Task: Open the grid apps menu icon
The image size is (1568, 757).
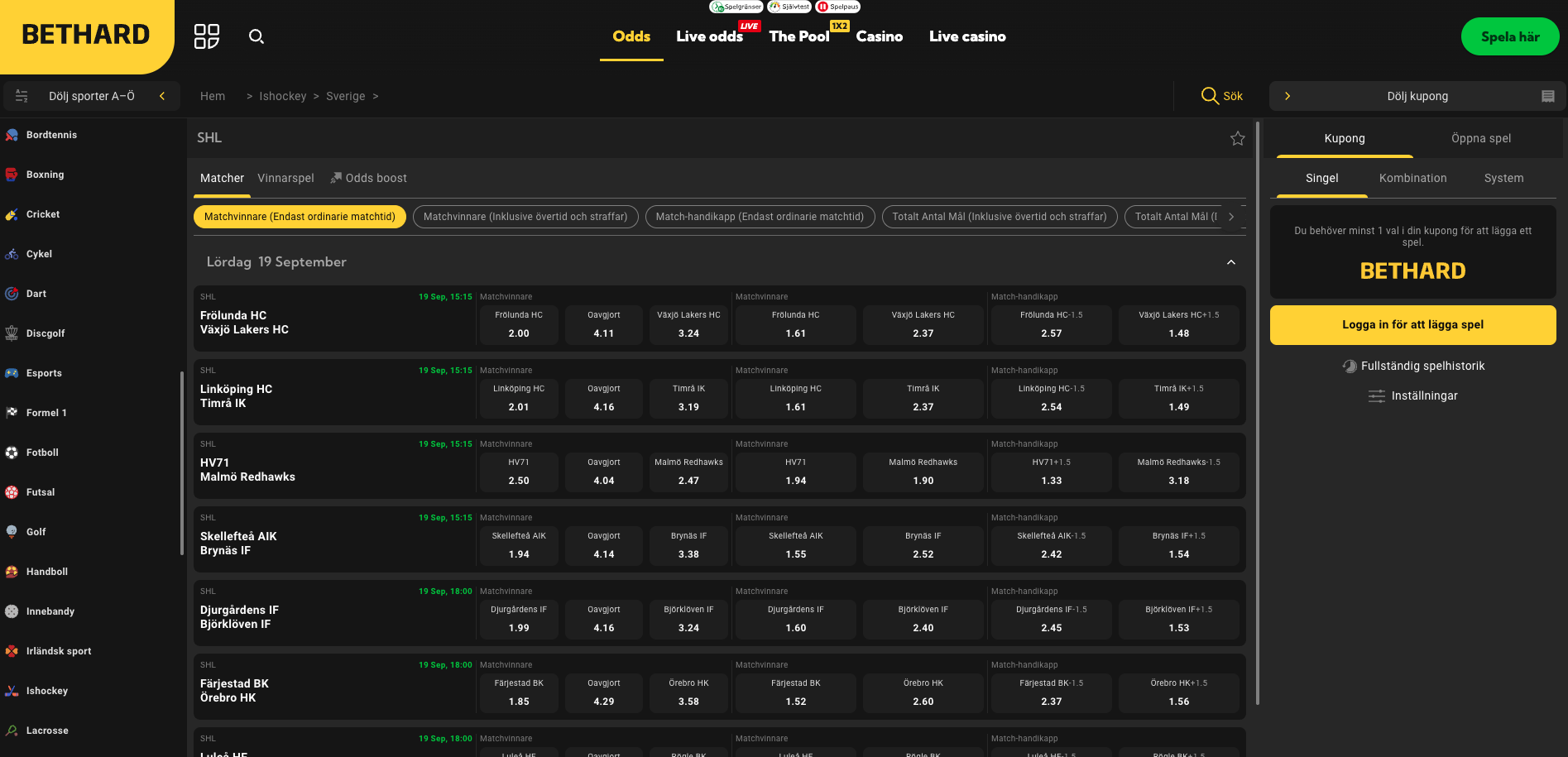Action: (207, 36)
